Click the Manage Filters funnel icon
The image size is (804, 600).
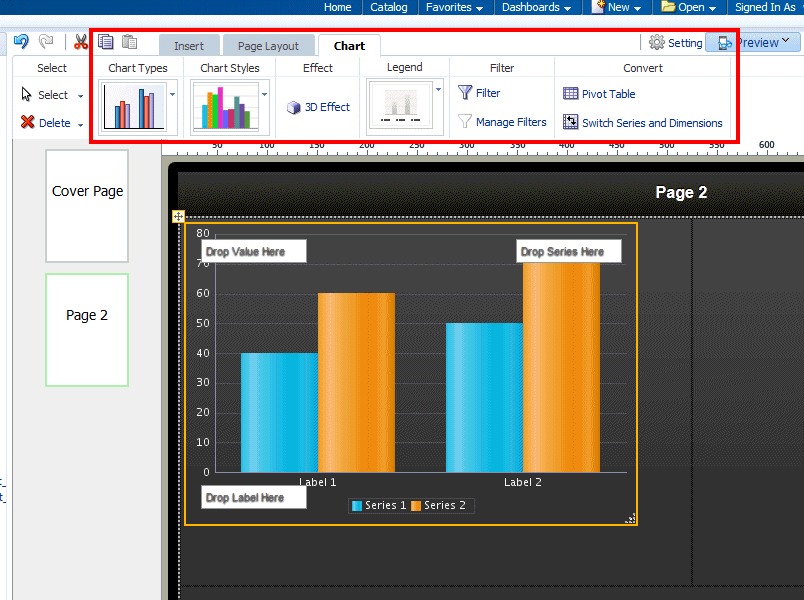tap(465, 122)
